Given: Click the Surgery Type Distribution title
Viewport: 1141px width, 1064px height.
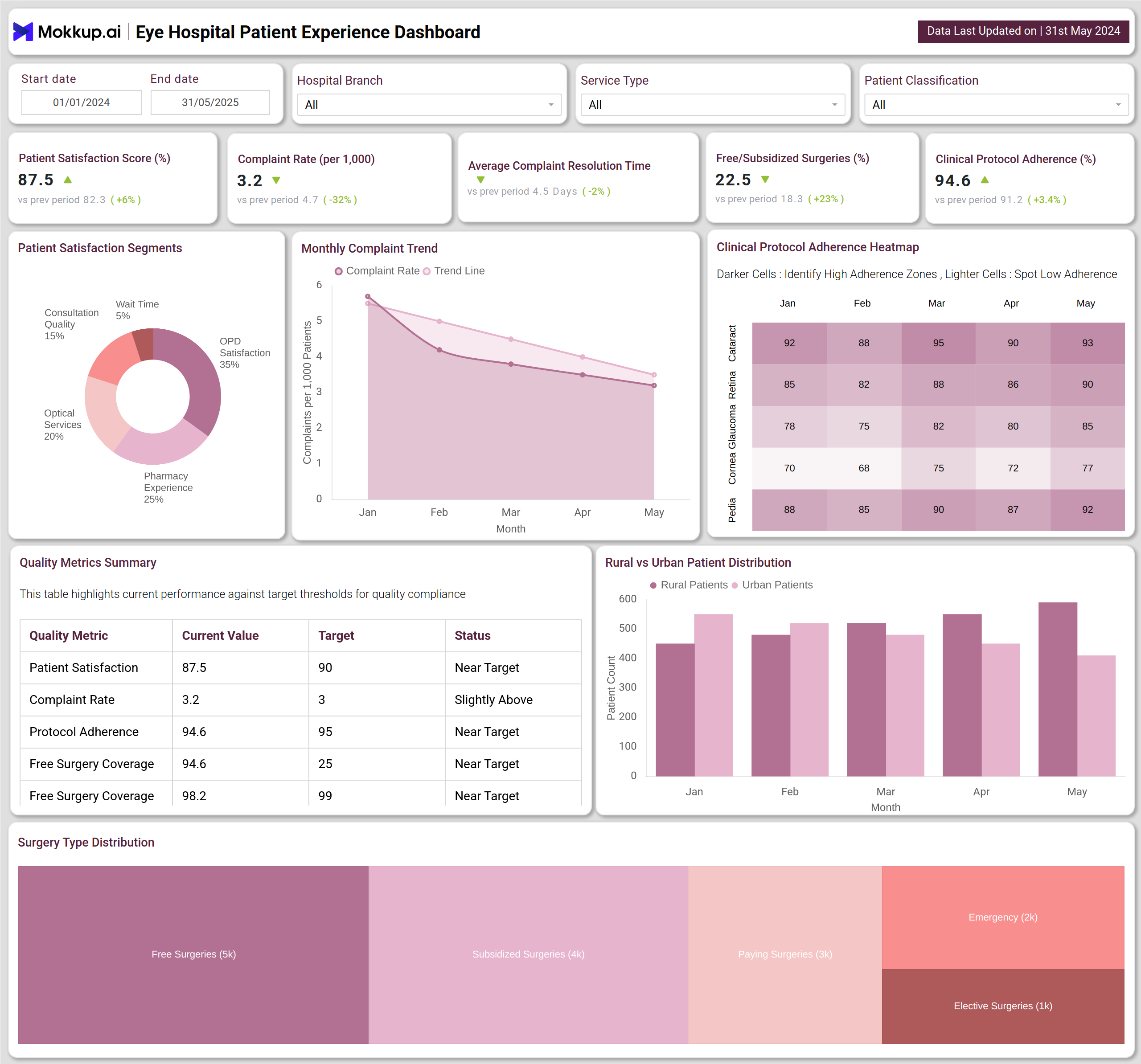Looking at the screenshot, I should (86, 843).
